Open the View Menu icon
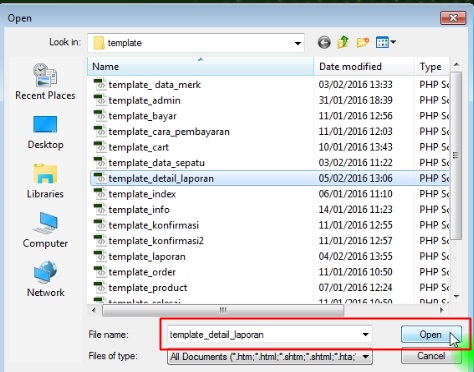Image resolution: width=474 pixels, height=372 pixels. tap(382, 42)
